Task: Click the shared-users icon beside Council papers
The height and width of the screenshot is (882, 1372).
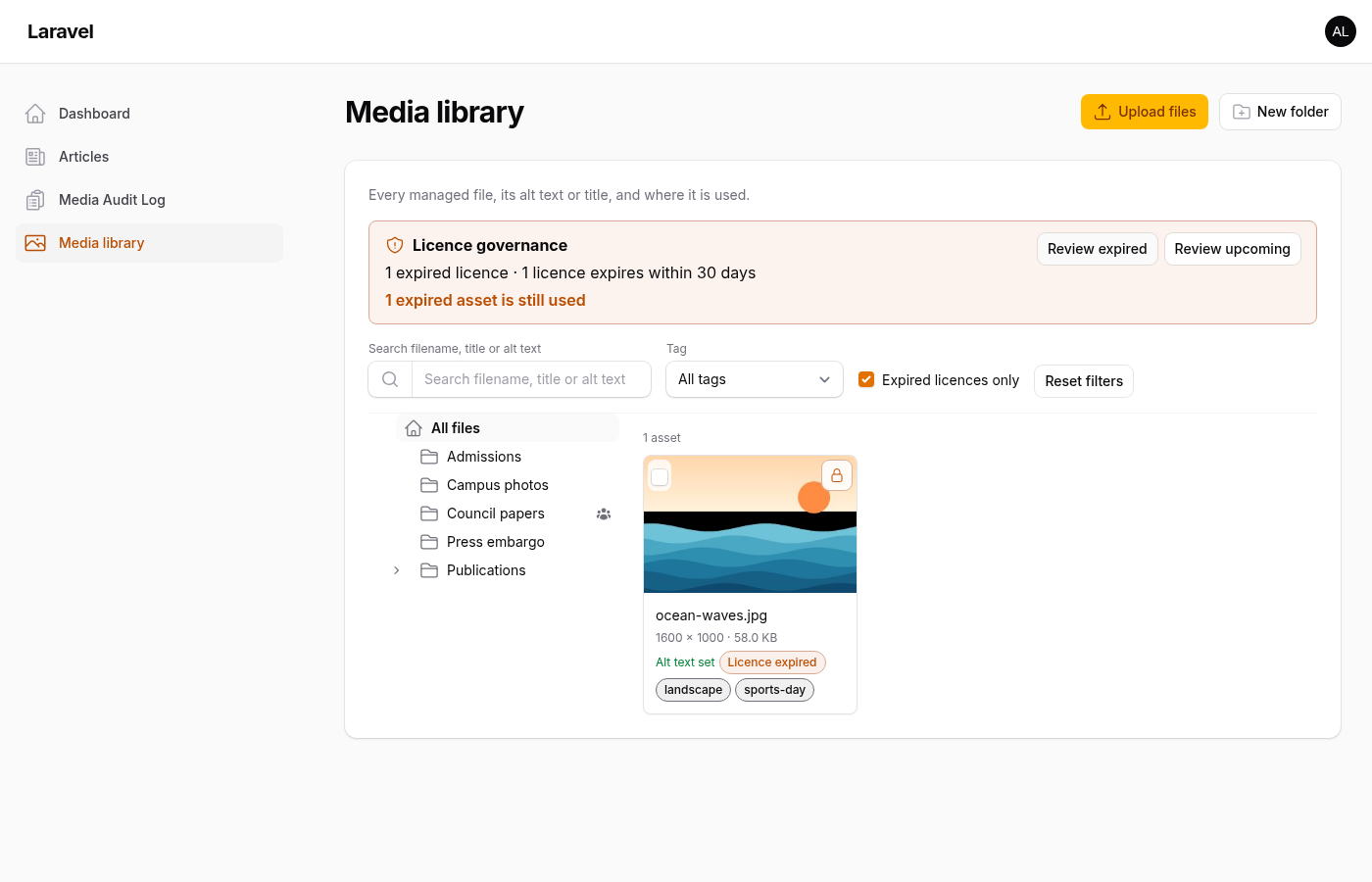Action: [604, 514]
